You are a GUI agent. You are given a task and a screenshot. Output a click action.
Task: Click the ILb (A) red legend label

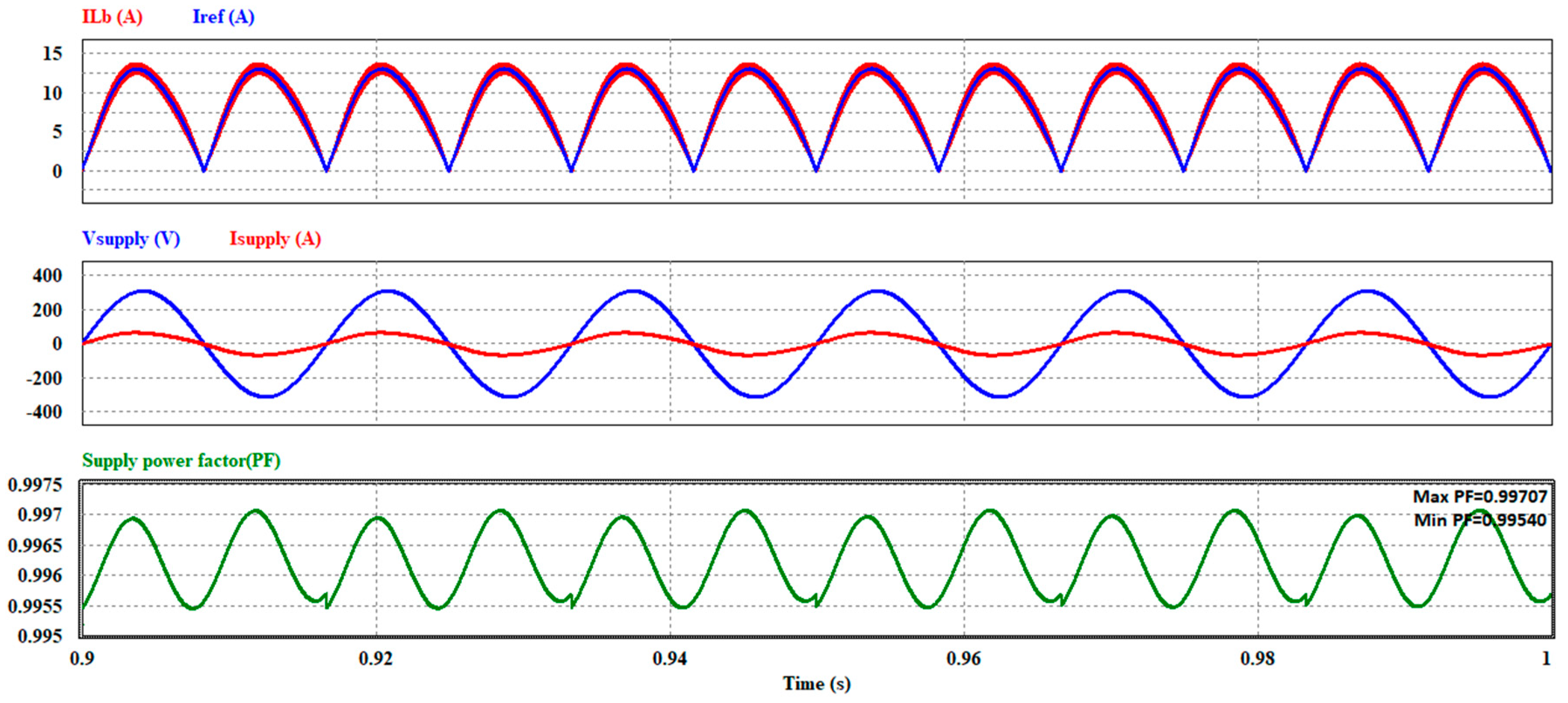tap(112, 17)
